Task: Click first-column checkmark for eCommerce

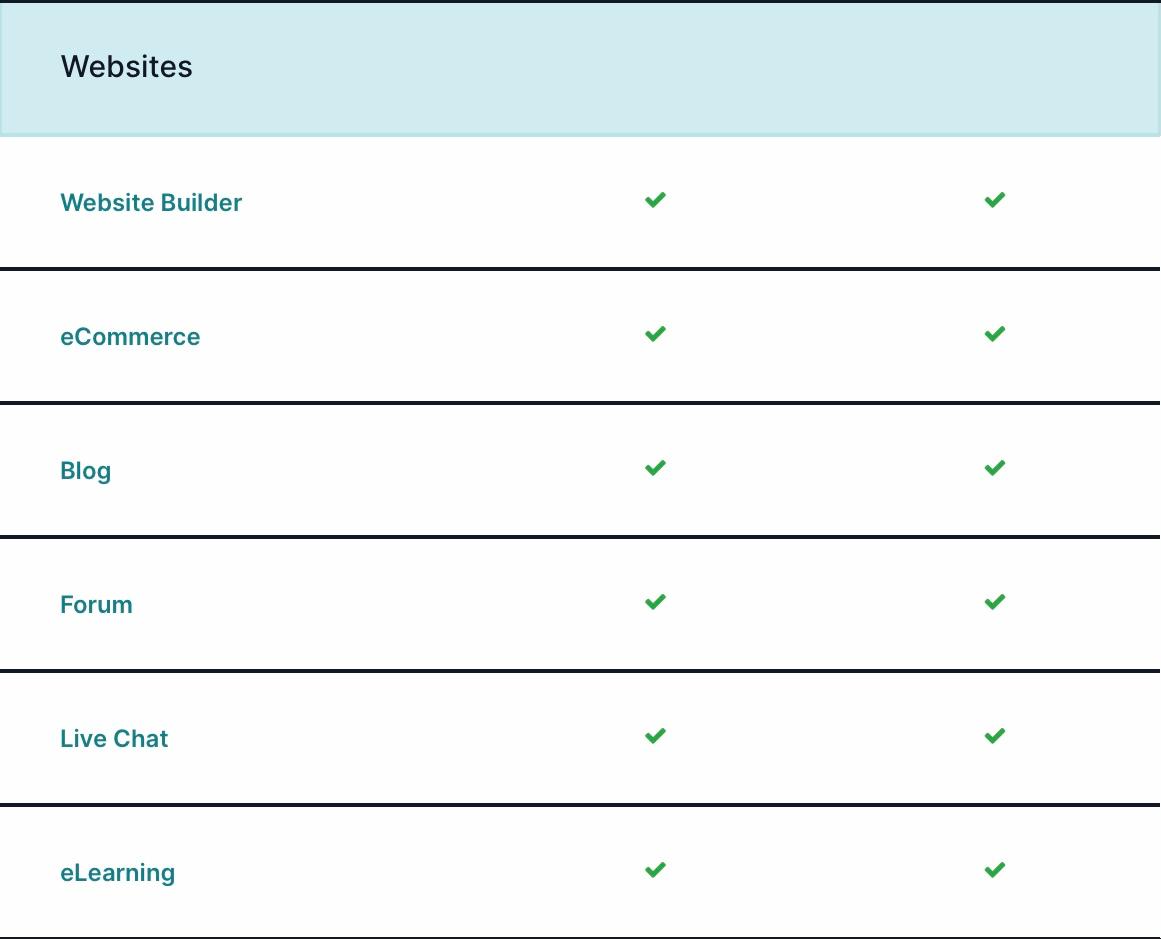Action: pyautogui.click(x=655, y=334)
